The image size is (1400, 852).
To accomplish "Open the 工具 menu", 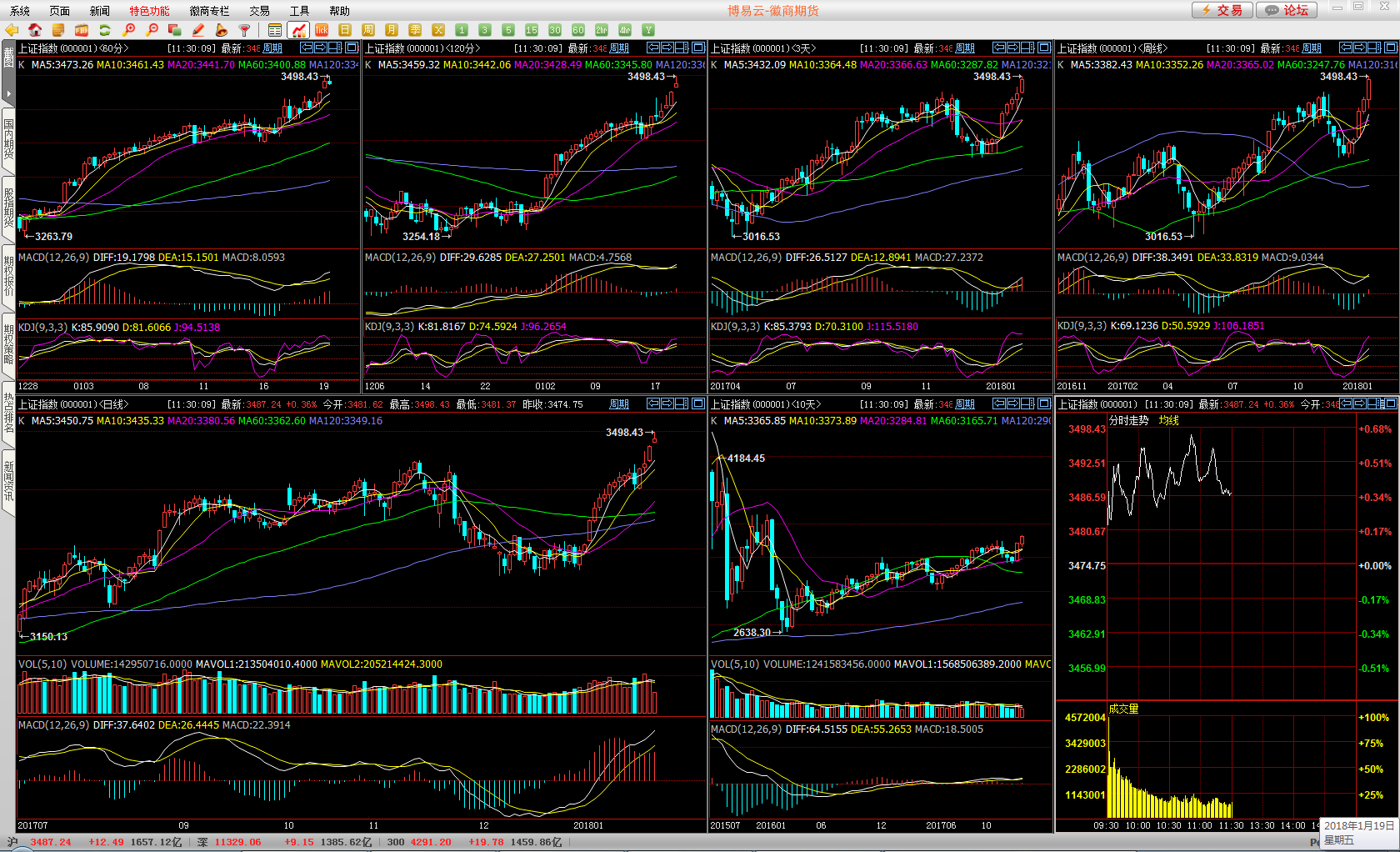I will (299, 11).
